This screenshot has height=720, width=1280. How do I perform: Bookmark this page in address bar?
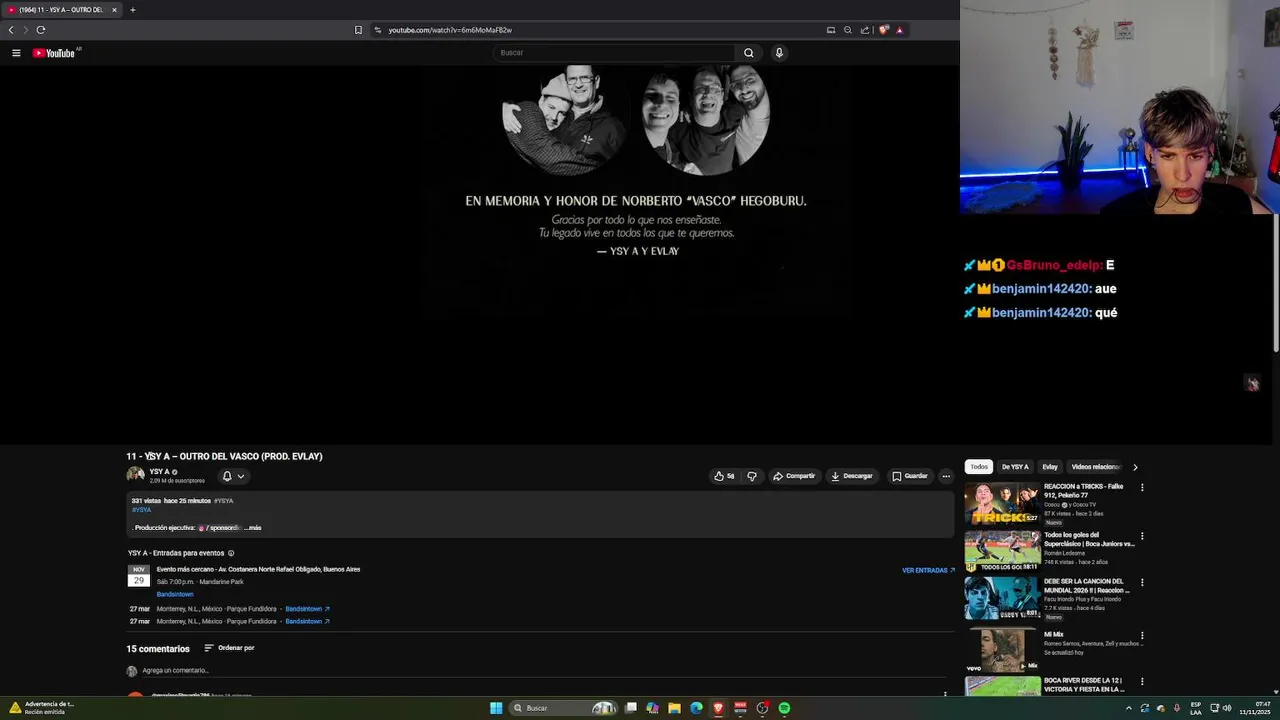[358, 30]
